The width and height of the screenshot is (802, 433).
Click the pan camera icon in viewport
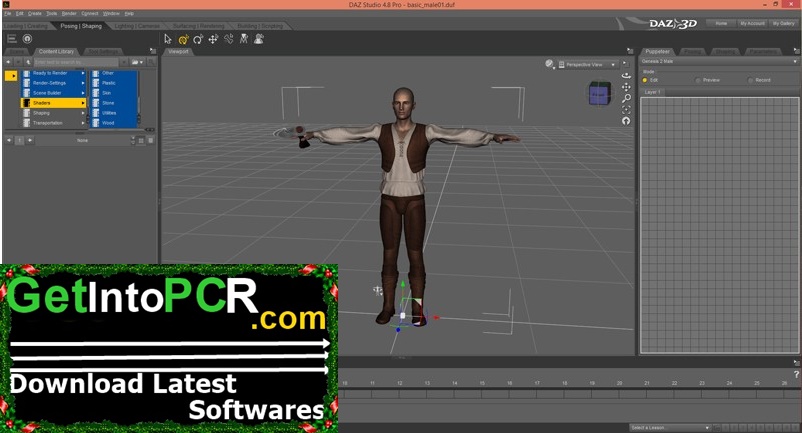[x=626, y=87]
